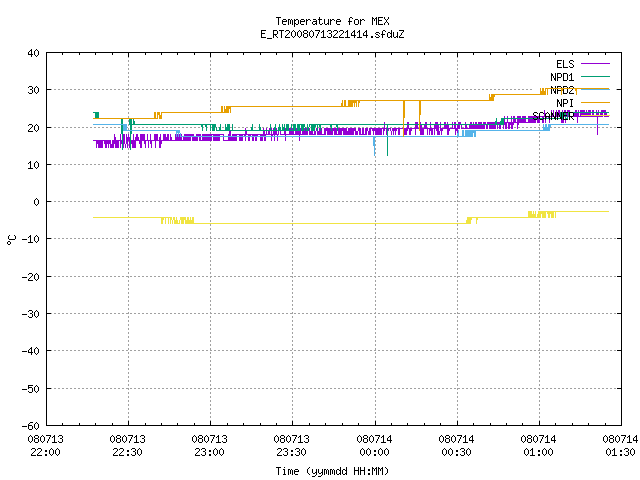Click the y-axis value '-30'

[x=31, y=314]
